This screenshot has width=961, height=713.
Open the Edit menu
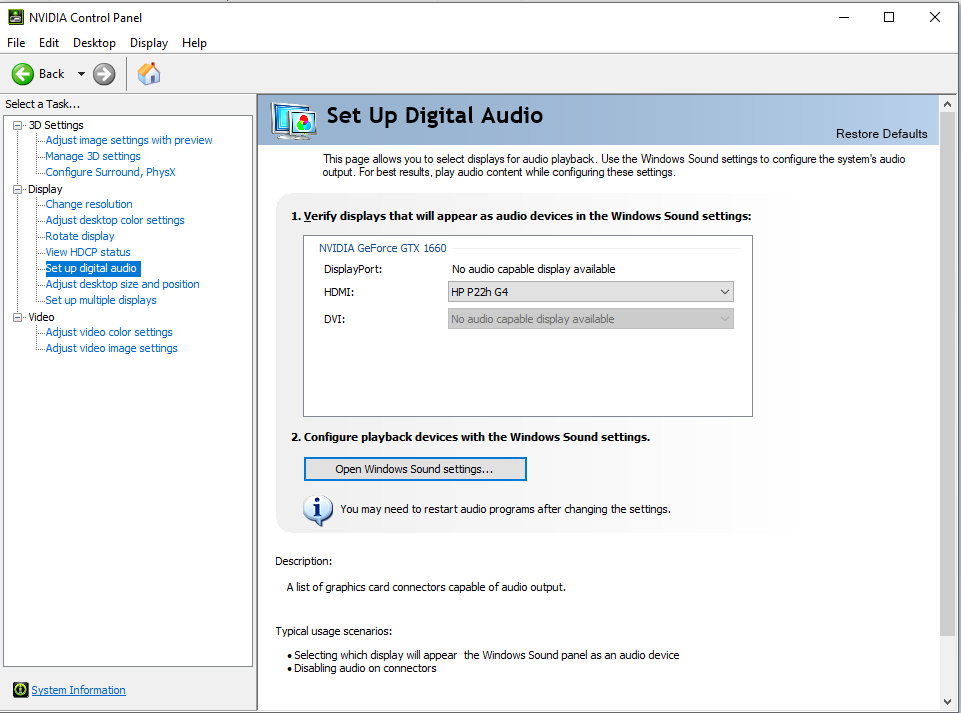pos(49,43)
